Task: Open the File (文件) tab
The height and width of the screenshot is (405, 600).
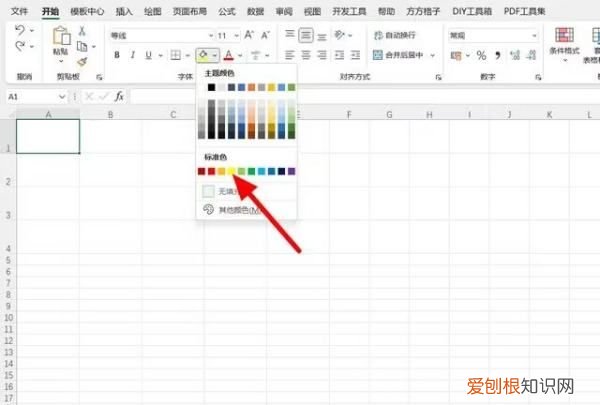Action: tap(19, 11)
